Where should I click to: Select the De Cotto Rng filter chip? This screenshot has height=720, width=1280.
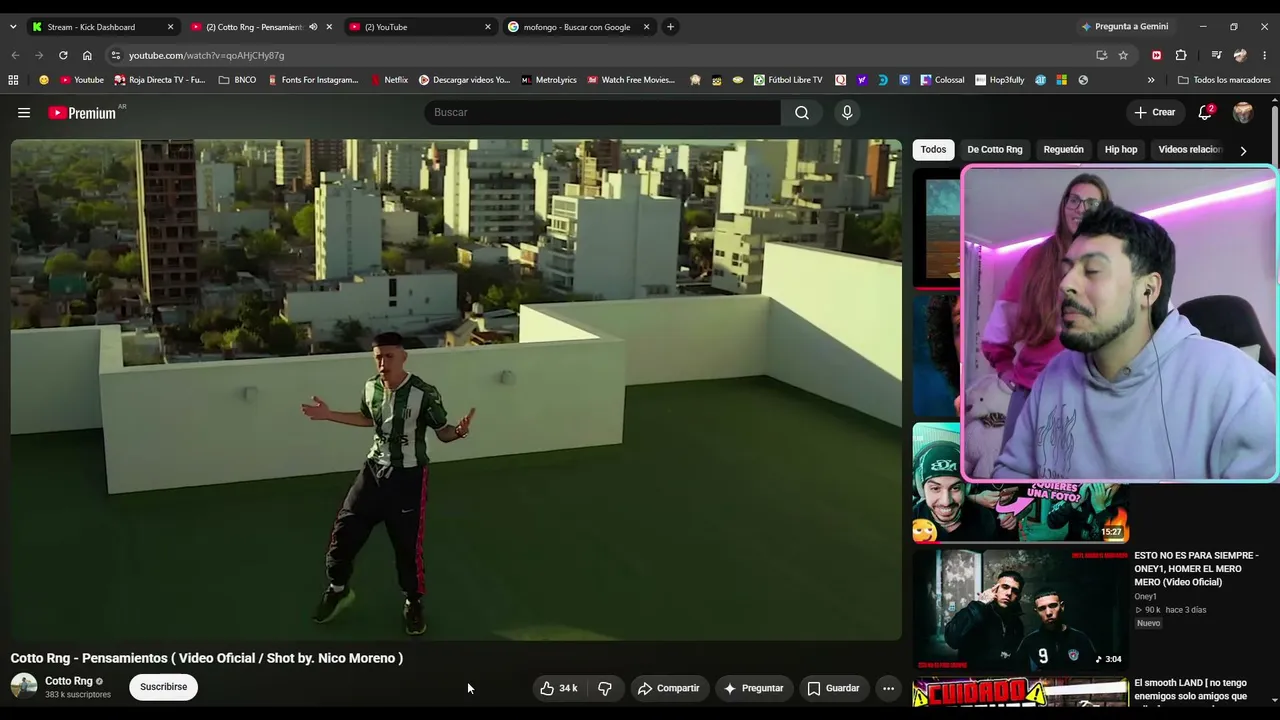tap(995, 150)
